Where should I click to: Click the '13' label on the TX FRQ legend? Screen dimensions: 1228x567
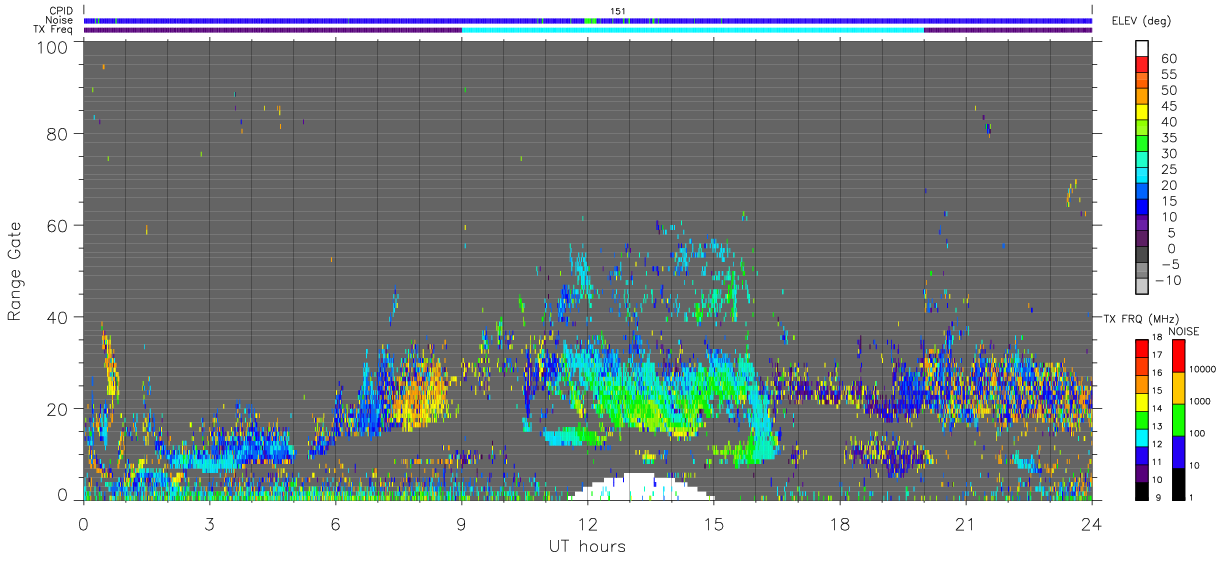tap(1157, 427)
